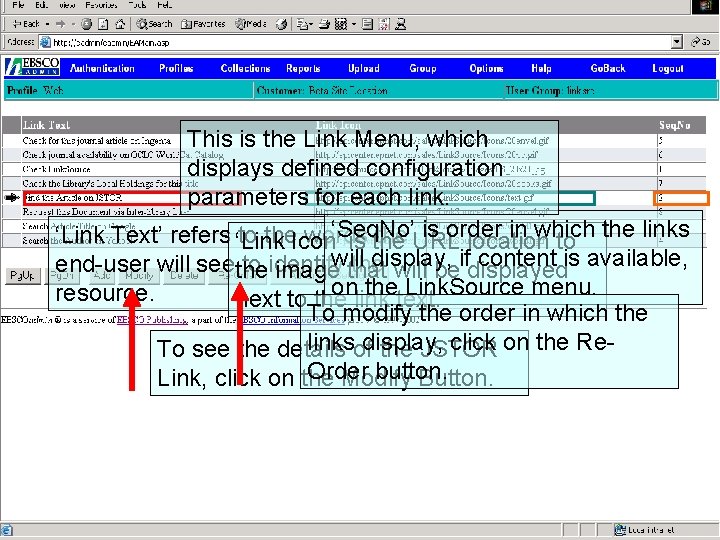The image size is (720, 540).
Task: Click the 'Link Text' column header
Action: (46, 125)
